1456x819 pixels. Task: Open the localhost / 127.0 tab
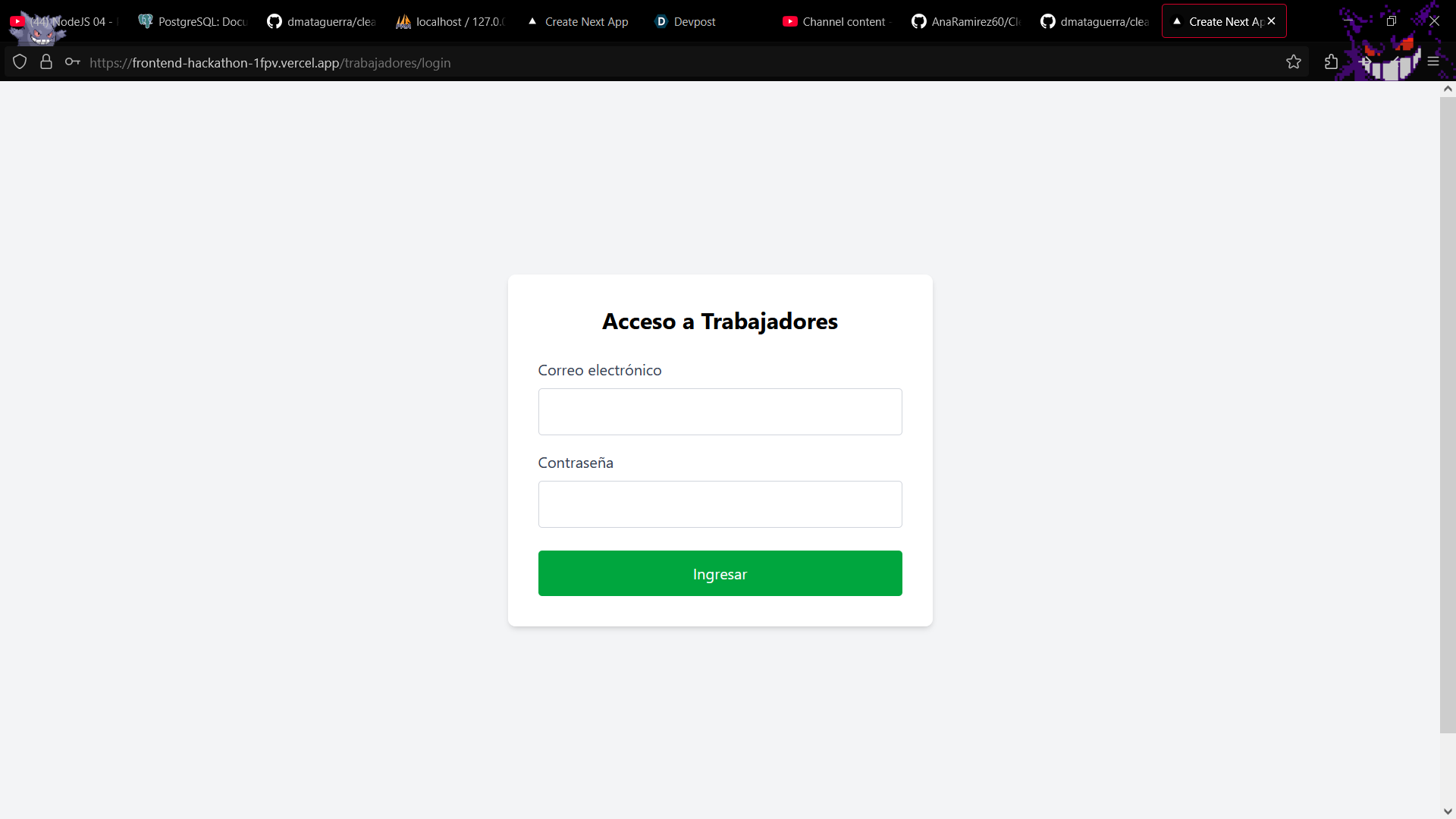450,21
